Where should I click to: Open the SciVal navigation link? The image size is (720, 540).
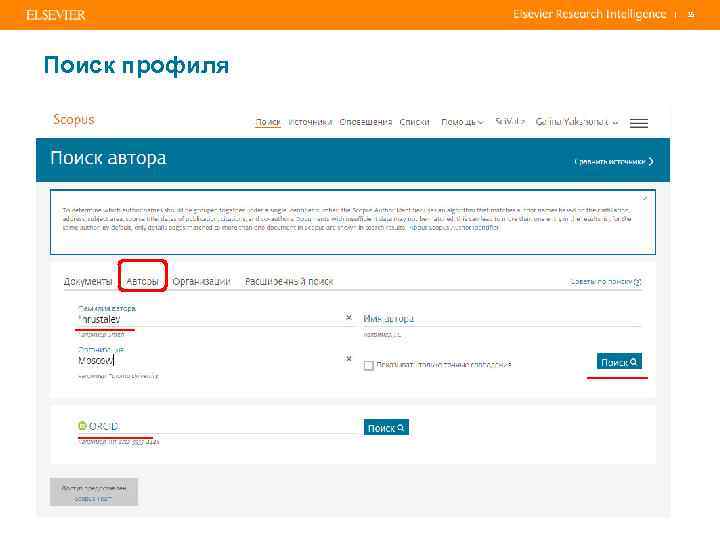pos(510,122)
